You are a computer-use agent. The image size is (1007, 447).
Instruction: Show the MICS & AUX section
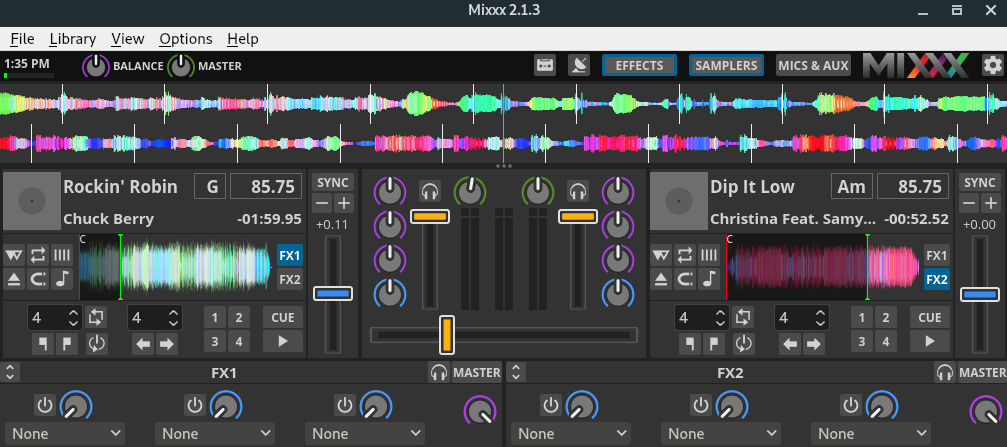[x=814, y=66]
